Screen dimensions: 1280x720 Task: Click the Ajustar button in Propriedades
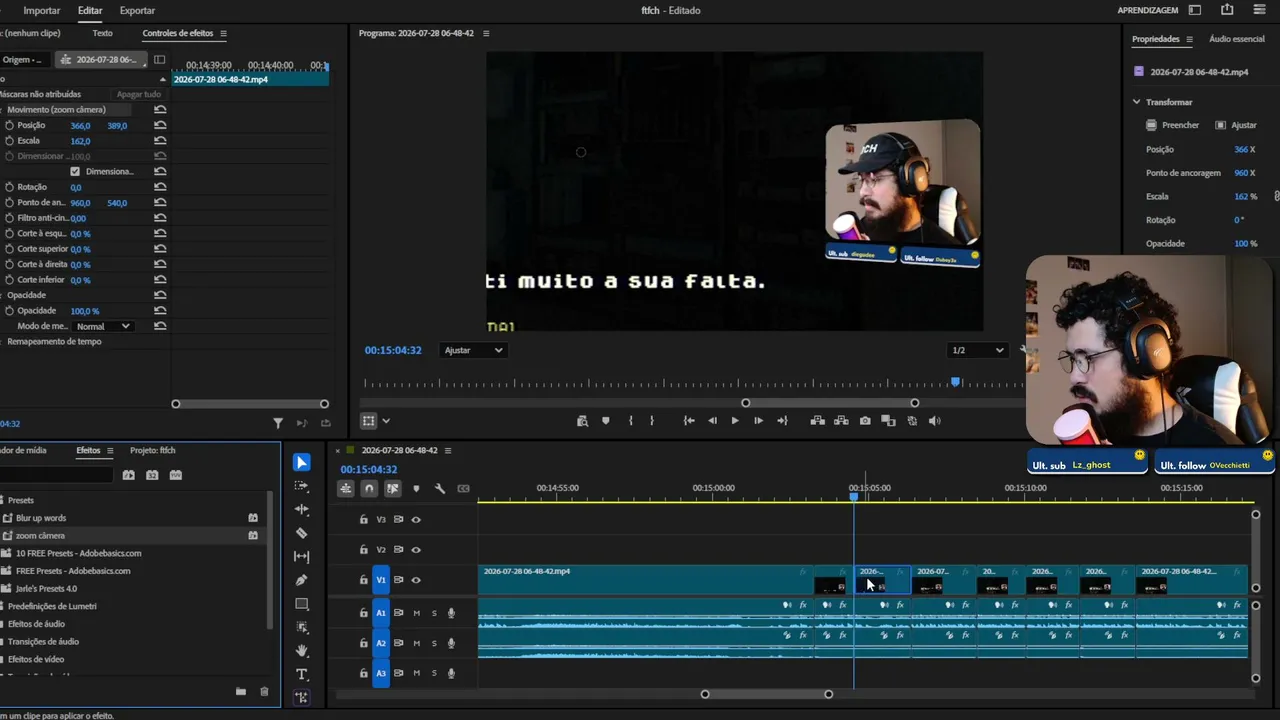tap(1236, 125)
